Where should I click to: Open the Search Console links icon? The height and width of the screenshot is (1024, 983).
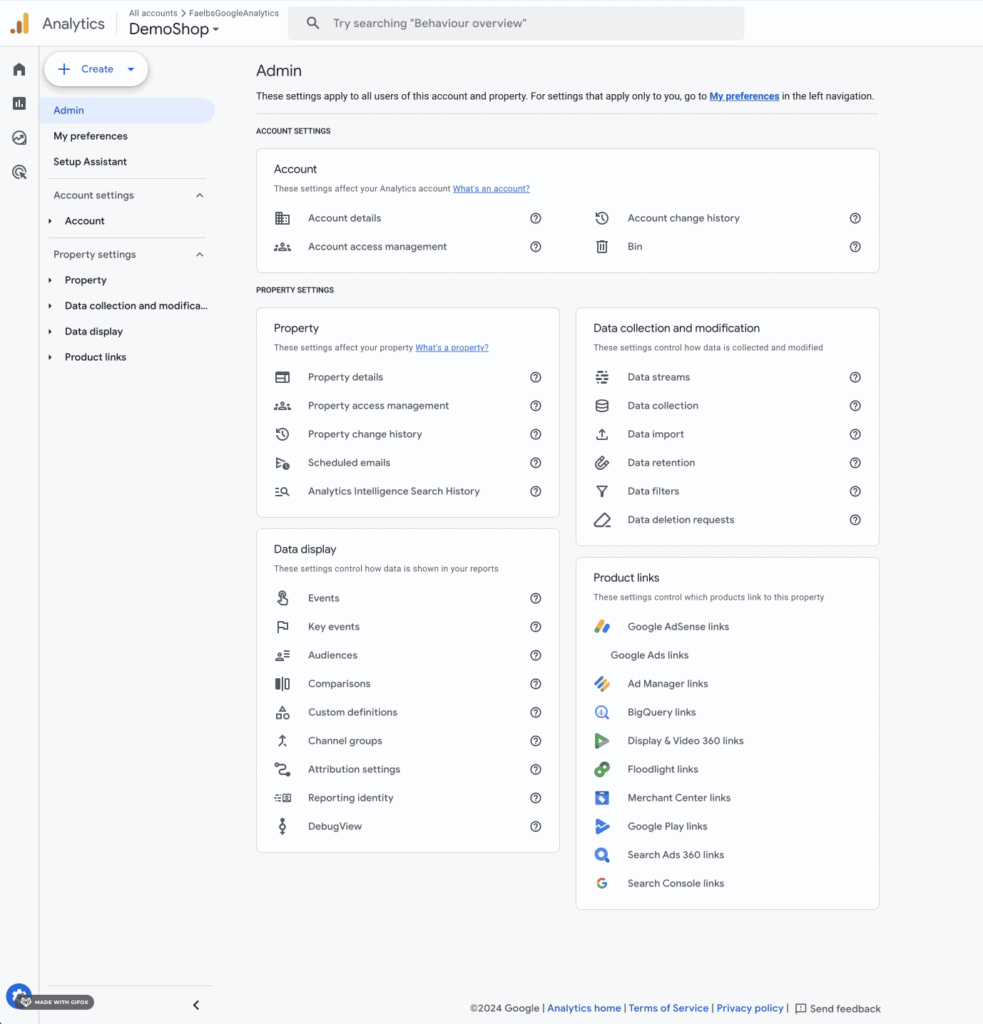click(x=601, y=883)
